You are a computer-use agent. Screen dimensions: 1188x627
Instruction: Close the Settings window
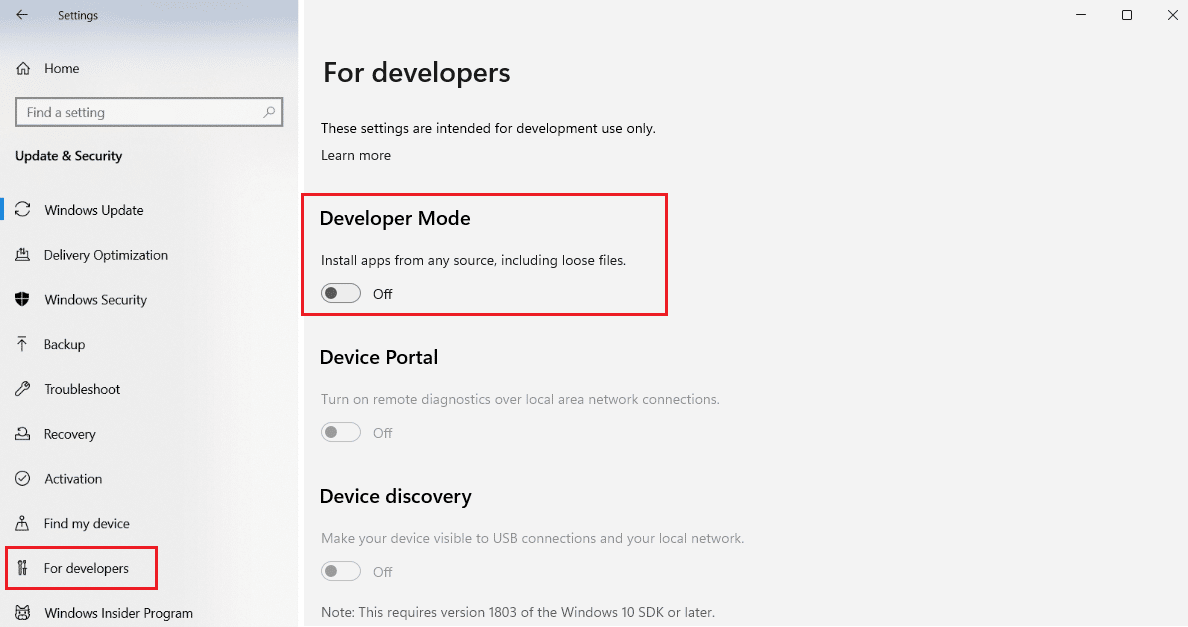pyautogui.click(x=1172, y=15)
